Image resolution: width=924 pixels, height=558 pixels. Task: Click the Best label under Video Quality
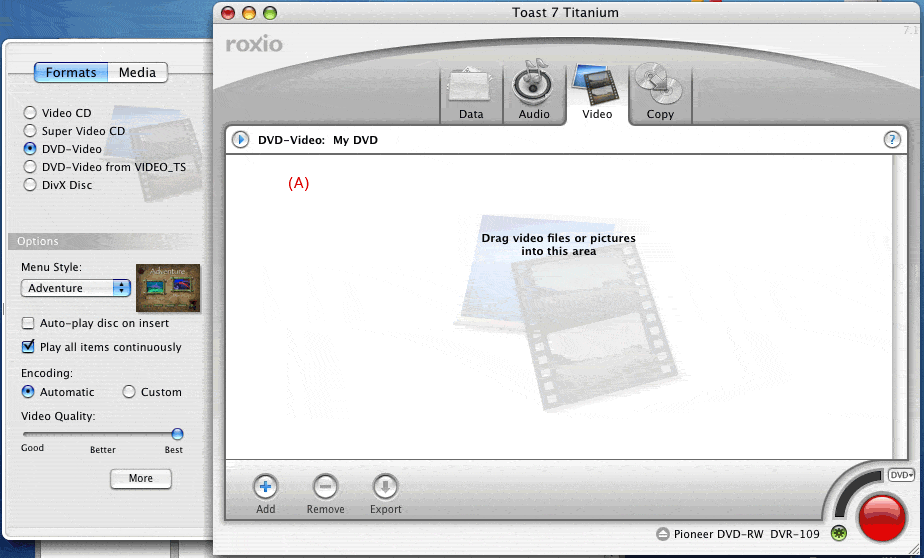point(173,450)
